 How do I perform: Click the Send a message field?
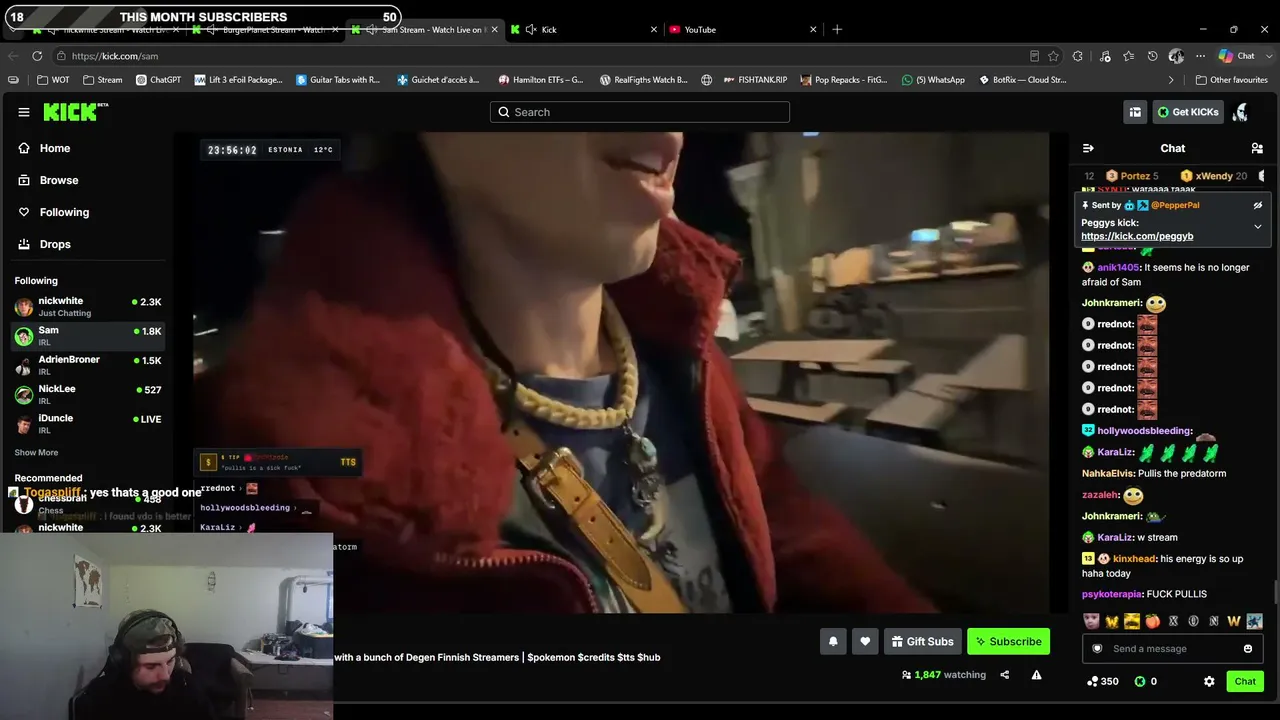pos(1172,649)
